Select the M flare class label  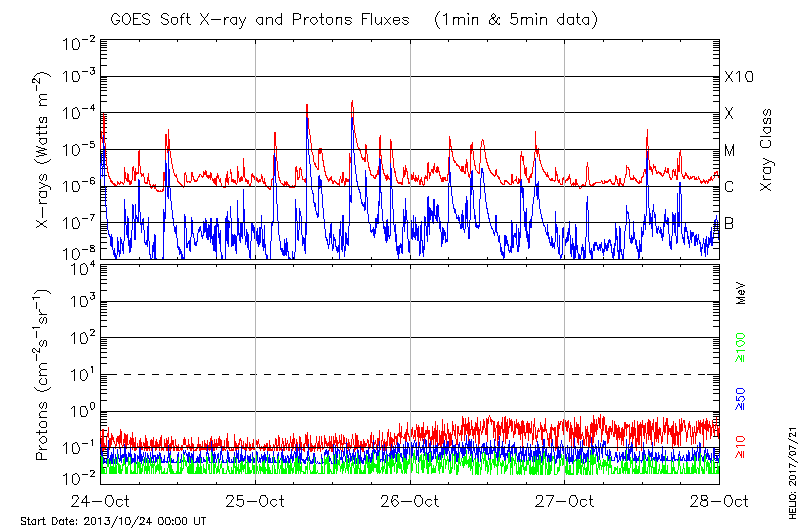click(x=730, y=151)
